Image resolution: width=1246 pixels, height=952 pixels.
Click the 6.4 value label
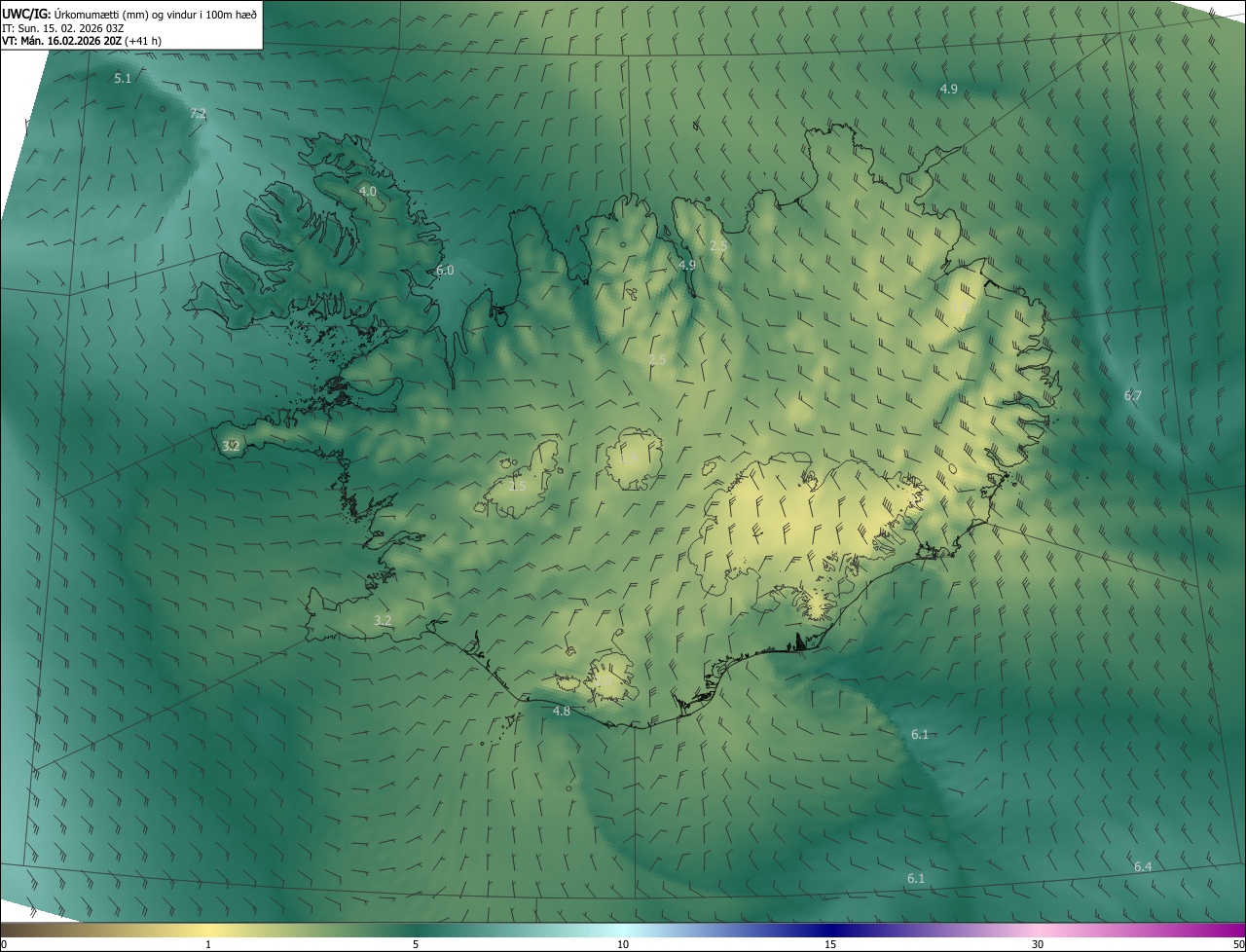[1143, 866]
